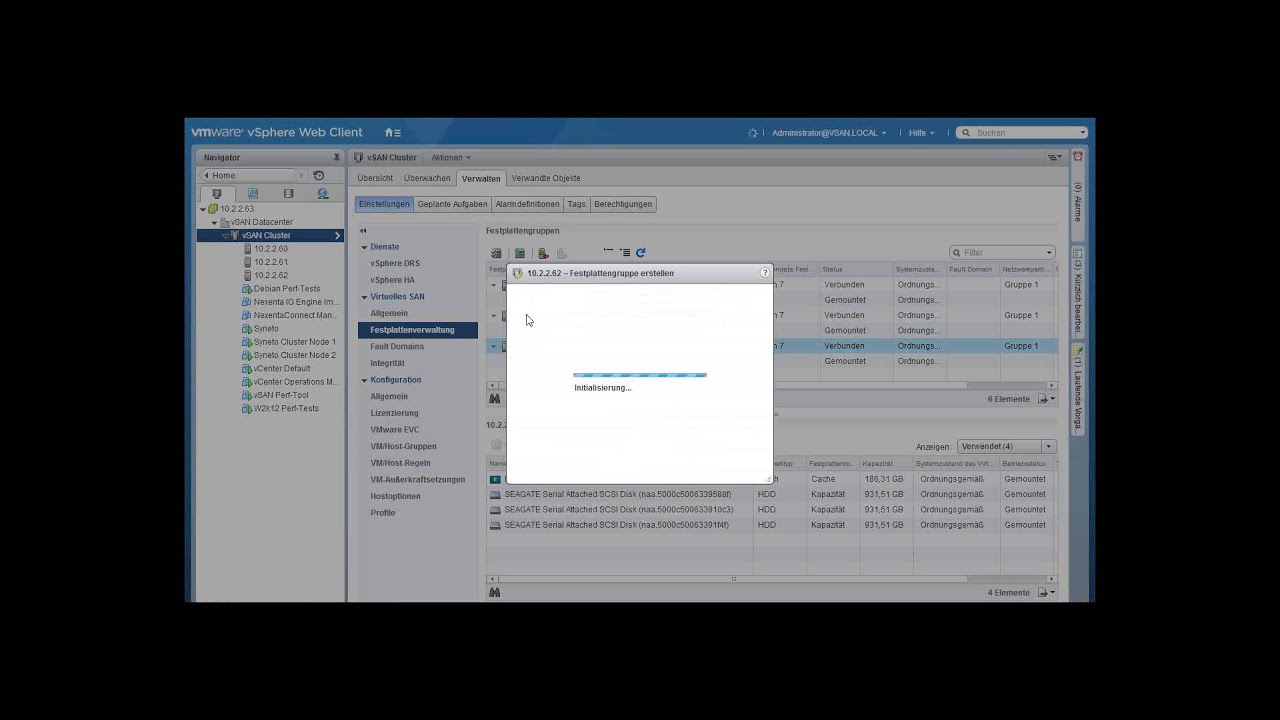1280x720 pixels.
Task: Click the Initialisierung progress bar
Action: (640, 375)
